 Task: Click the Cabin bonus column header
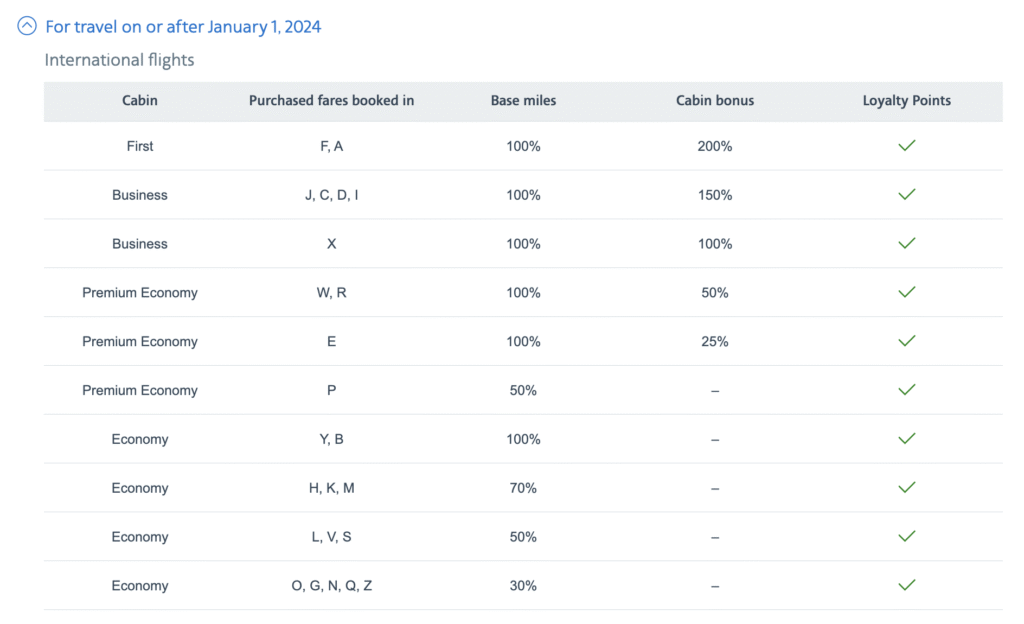tap(715, 101)
